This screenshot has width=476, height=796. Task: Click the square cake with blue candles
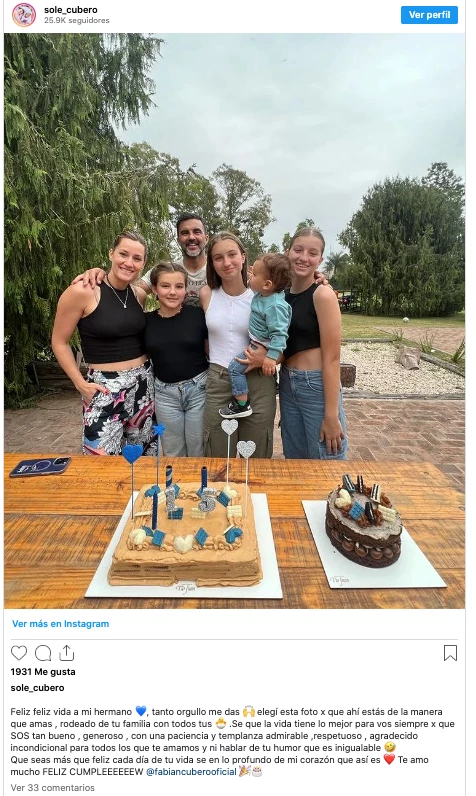[185, 533]
